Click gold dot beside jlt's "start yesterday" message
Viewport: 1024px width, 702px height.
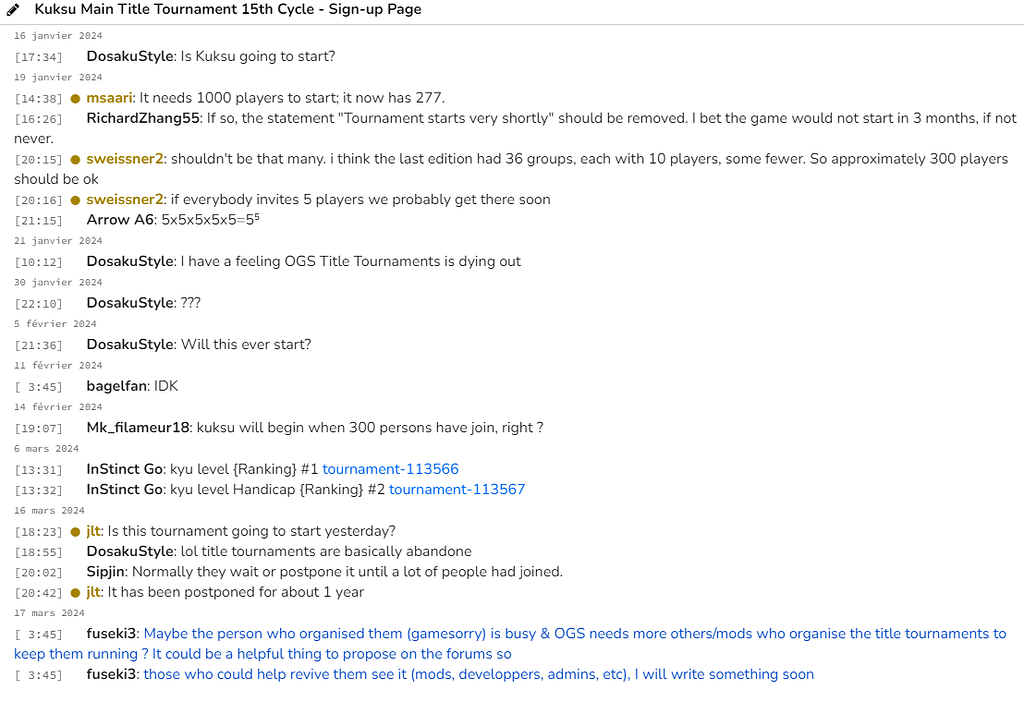[76, 532]
